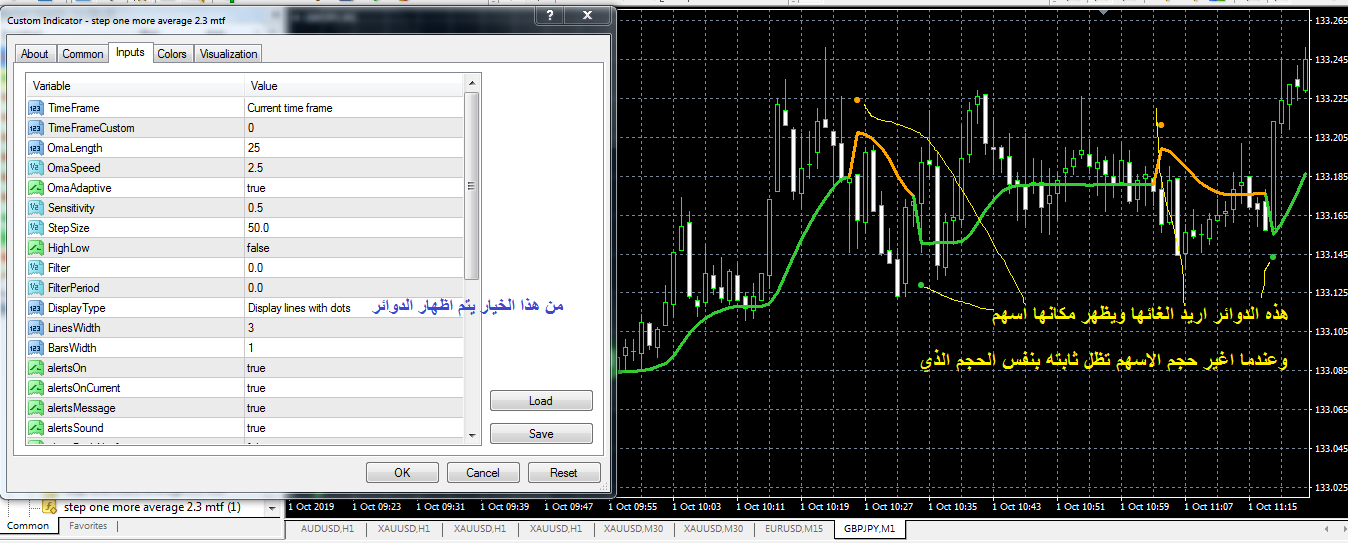Select the GBPJPY,M1 chart tab
Image resolution: width=1348 pixels, height=543 pixels.
[872, 528]
